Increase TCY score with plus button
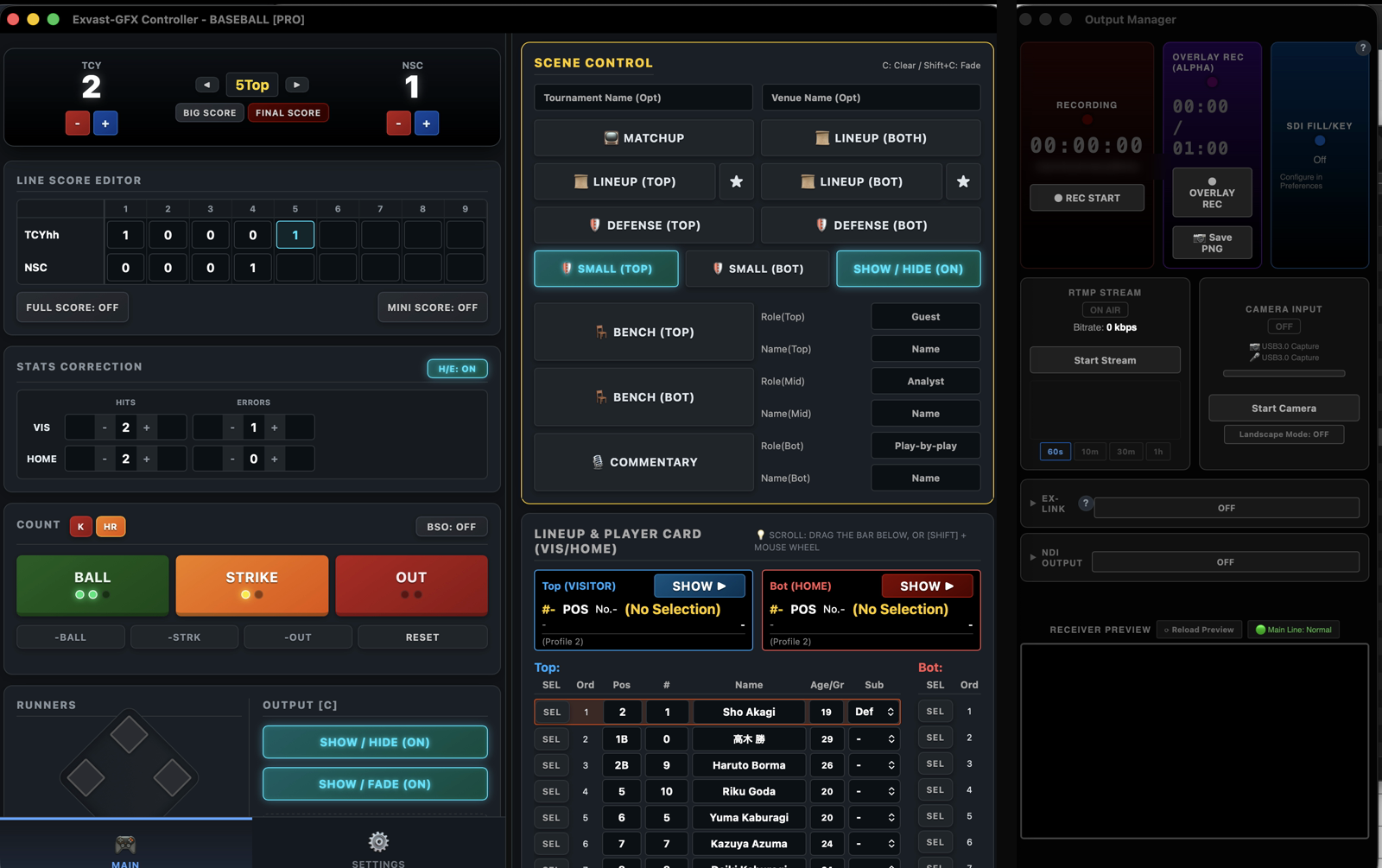 [105, 124]
